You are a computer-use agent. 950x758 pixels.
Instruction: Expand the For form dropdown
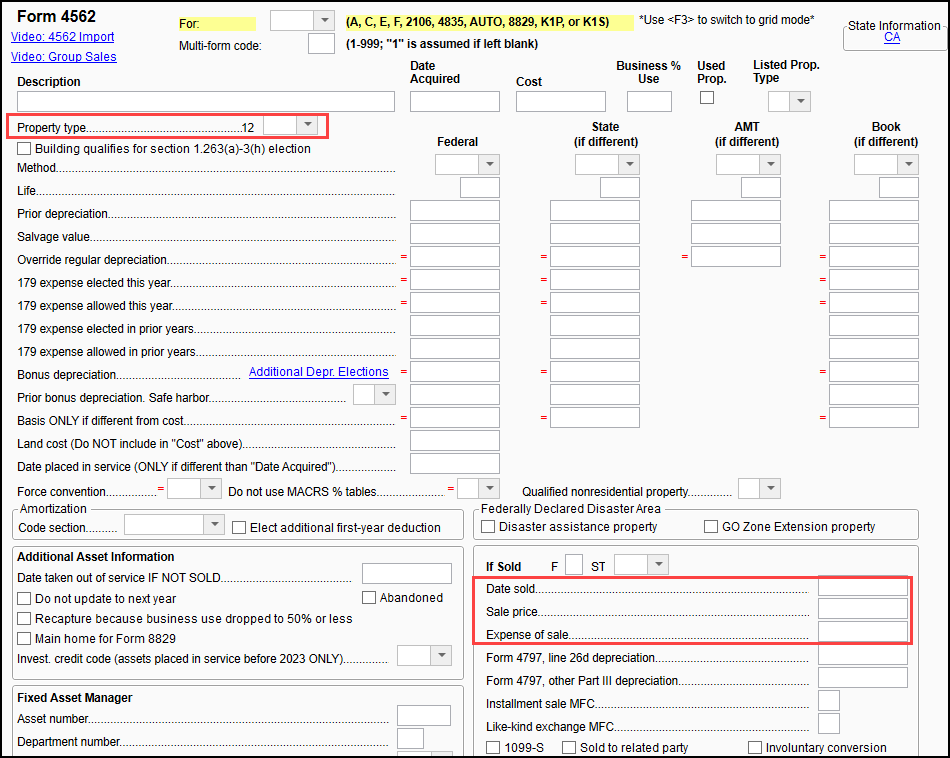(x=323, y=21)
